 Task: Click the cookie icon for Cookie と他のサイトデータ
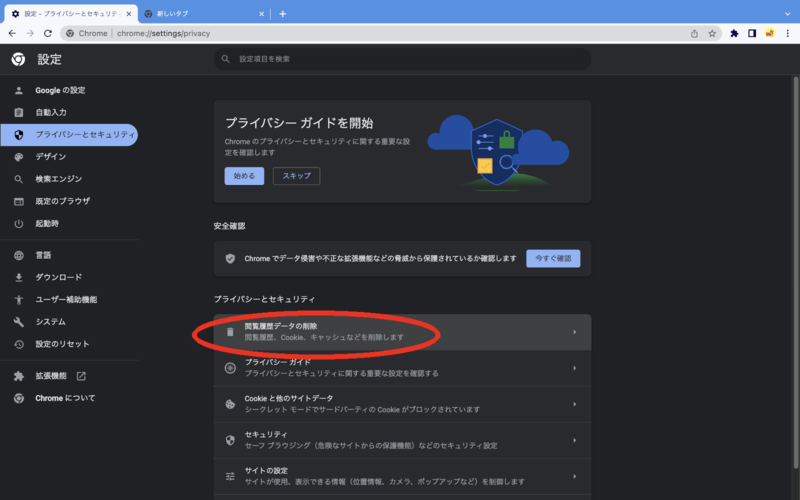(230, 404)
